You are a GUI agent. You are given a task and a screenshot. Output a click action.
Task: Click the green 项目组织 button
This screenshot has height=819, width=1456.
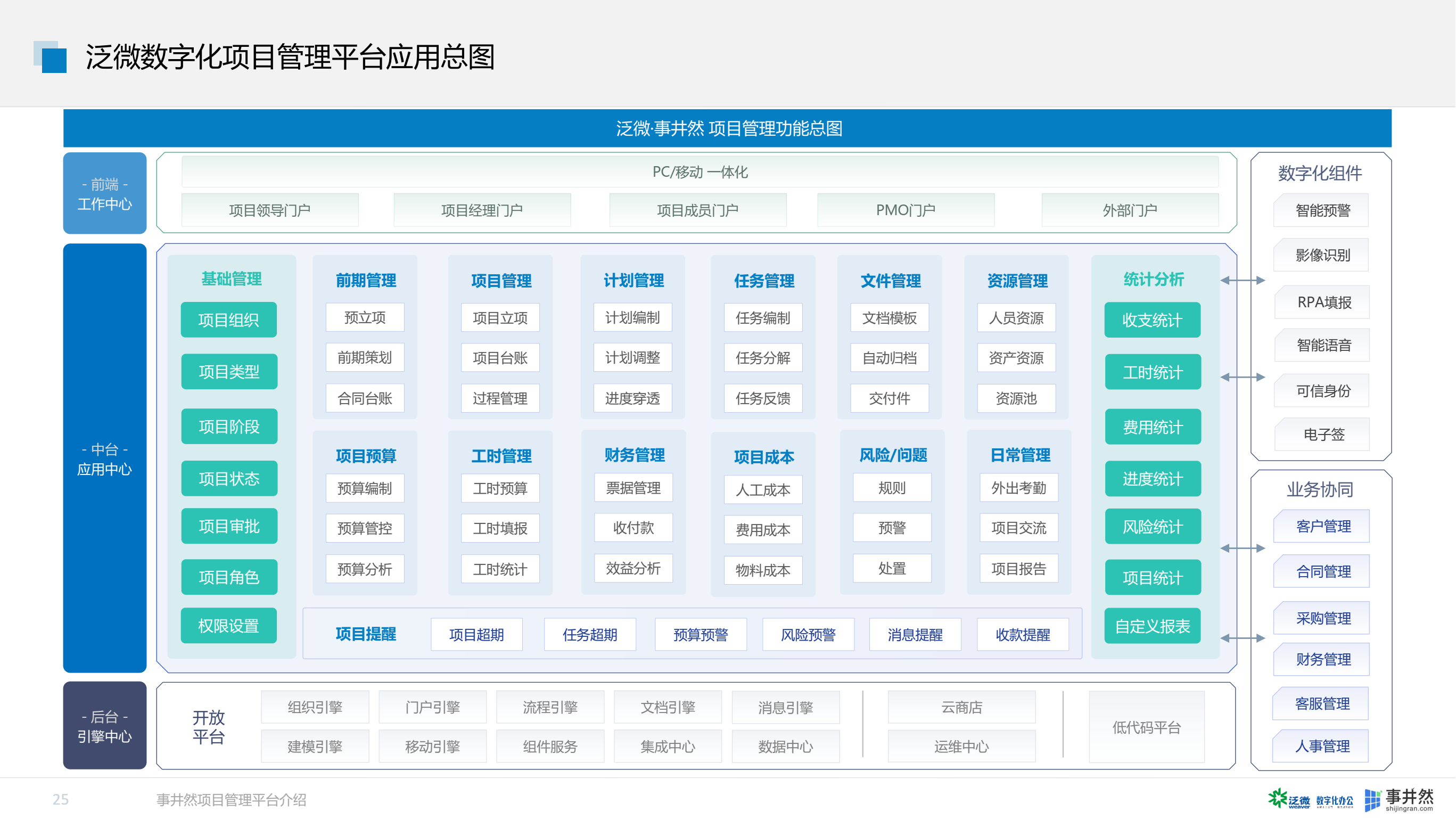click(x=229, y=320)
